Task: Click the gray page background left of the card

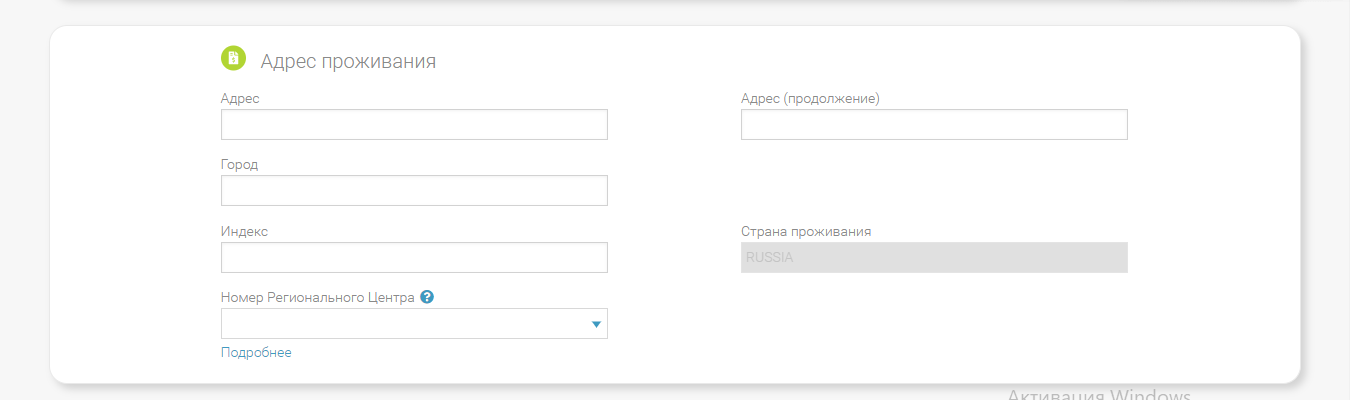Action: (24, 200)
